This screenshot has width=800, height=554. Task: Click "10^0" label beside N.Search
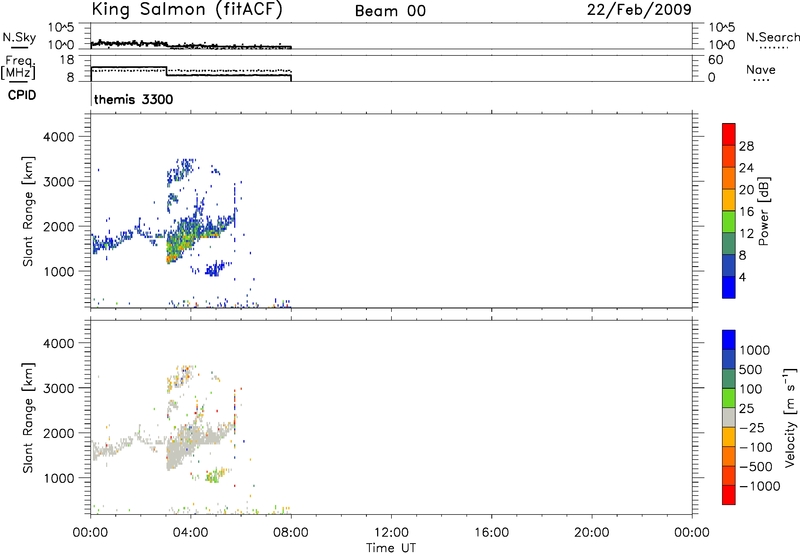click(722, 45)
